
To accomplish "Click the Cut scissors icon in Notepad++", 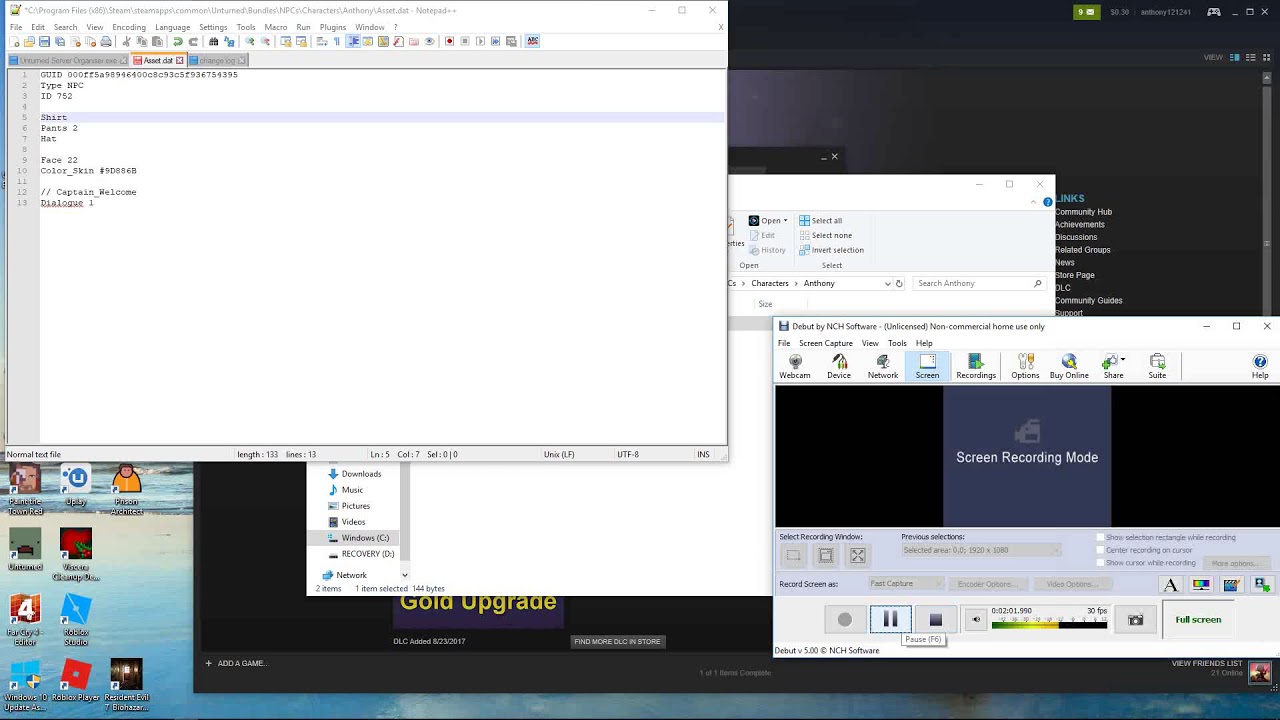I will (x=126, y=41).
